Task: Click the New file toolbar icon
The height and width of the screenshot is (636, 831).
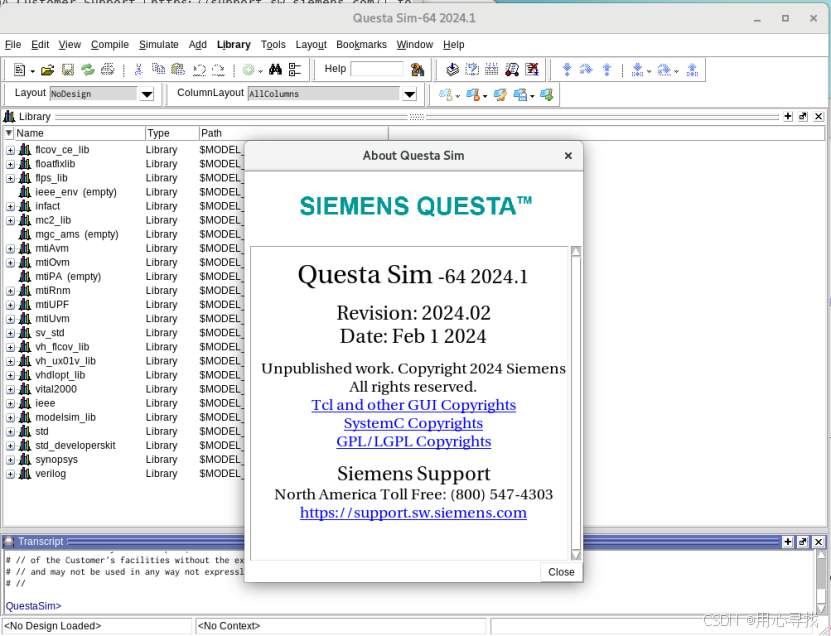Action: pos(20,69)
